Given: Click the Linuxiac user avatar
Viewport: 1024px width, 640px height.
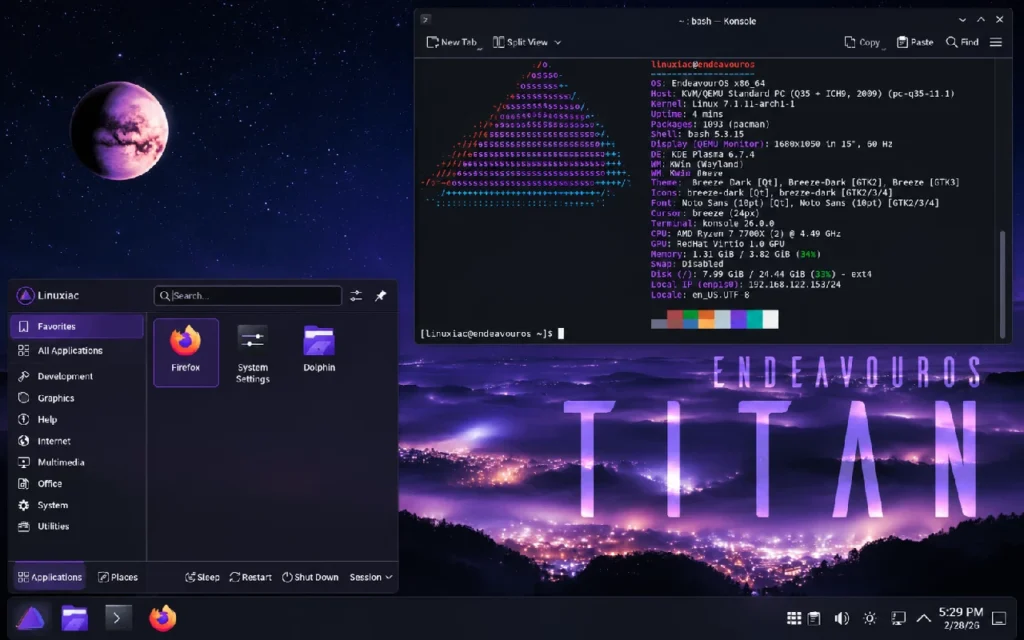Looking at the screenshot, I should pyautogui.click(x=25, y=296).
